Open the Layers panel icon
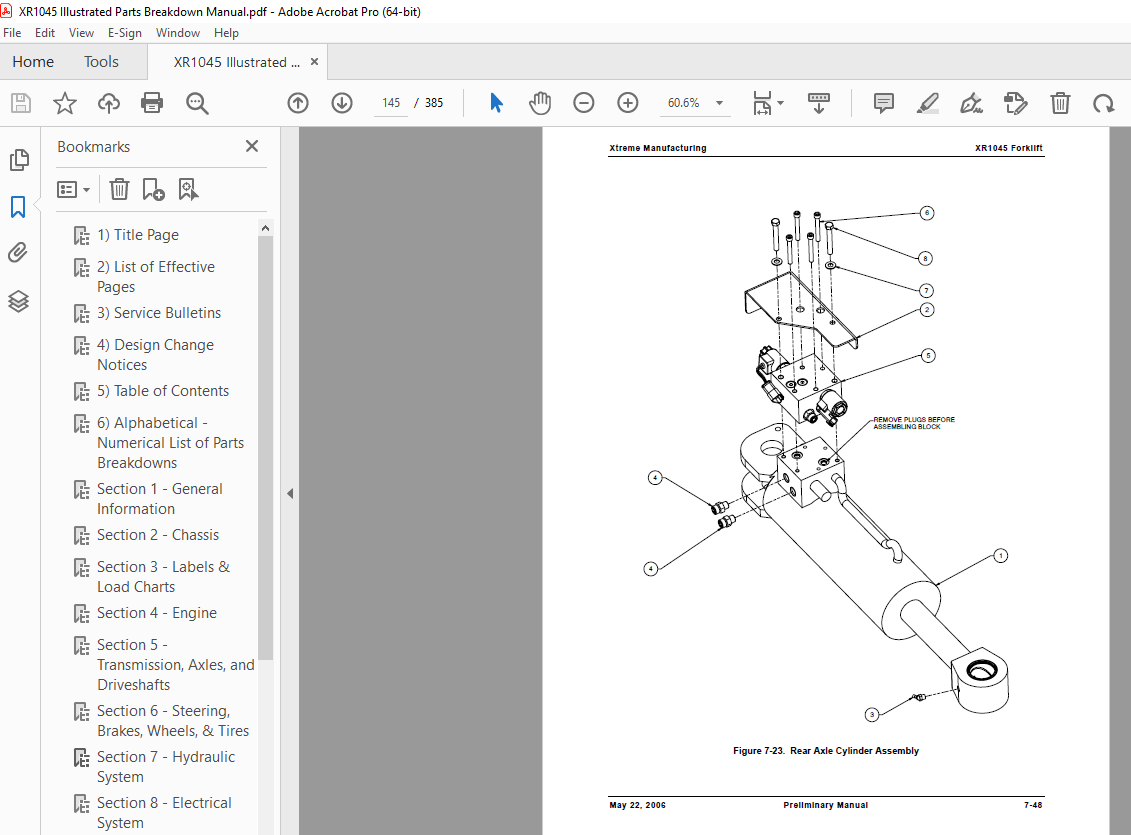The width and height of the screenshot is (1131, 835). coord(18,301)
